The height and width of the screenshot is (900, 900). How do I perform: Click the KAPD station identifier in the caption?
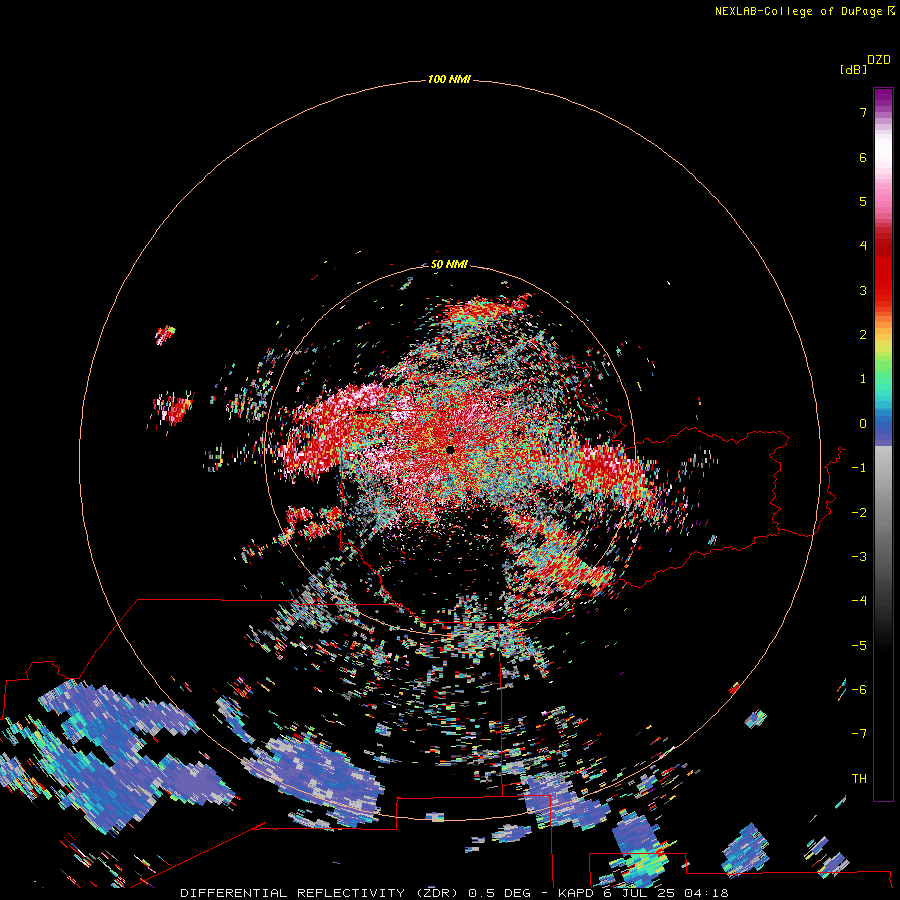coord(576,893)
